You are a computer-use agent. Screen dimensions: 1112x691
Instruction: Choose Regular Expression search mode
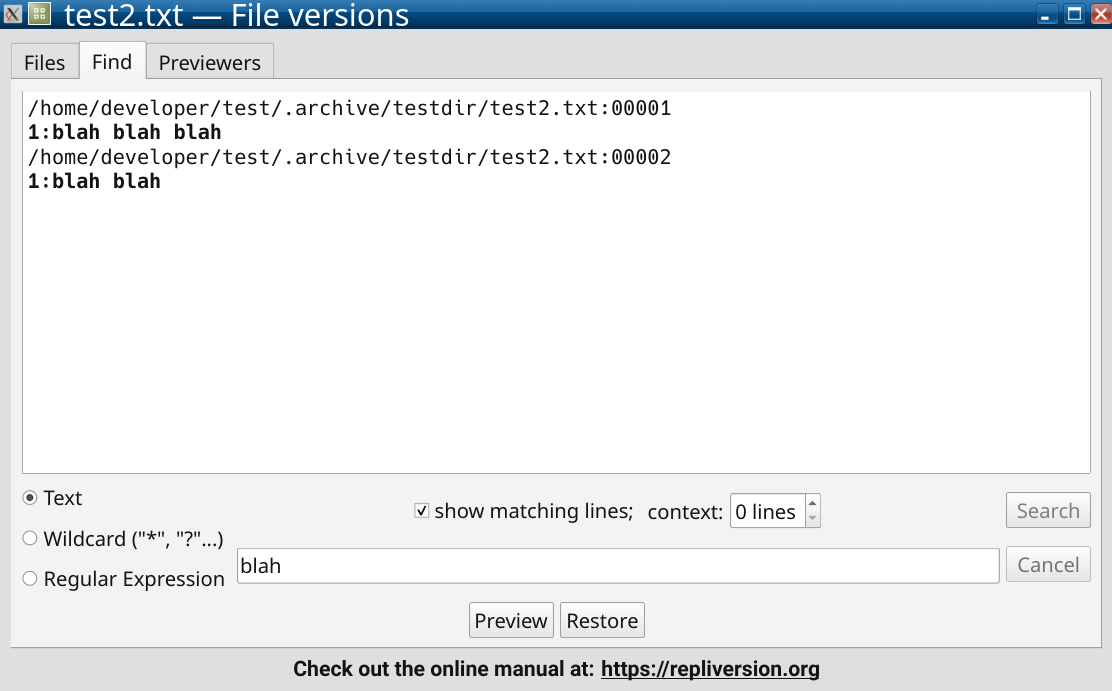click(x=30, y=579)
